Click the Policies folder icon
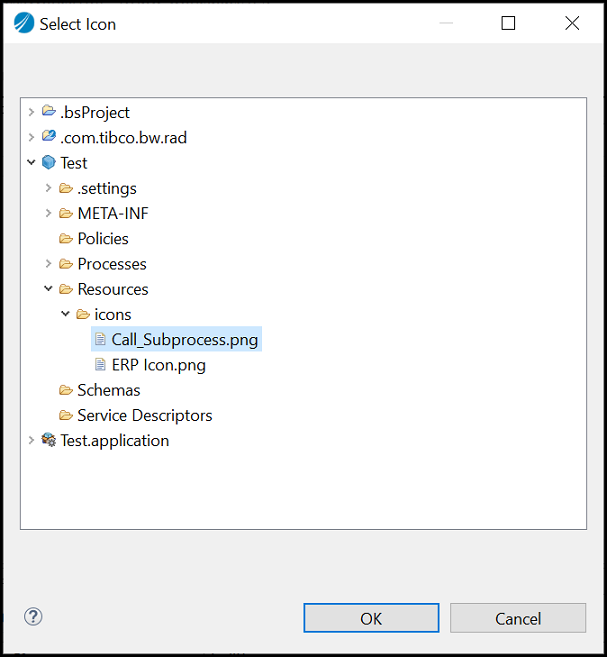 coord(66,238)
